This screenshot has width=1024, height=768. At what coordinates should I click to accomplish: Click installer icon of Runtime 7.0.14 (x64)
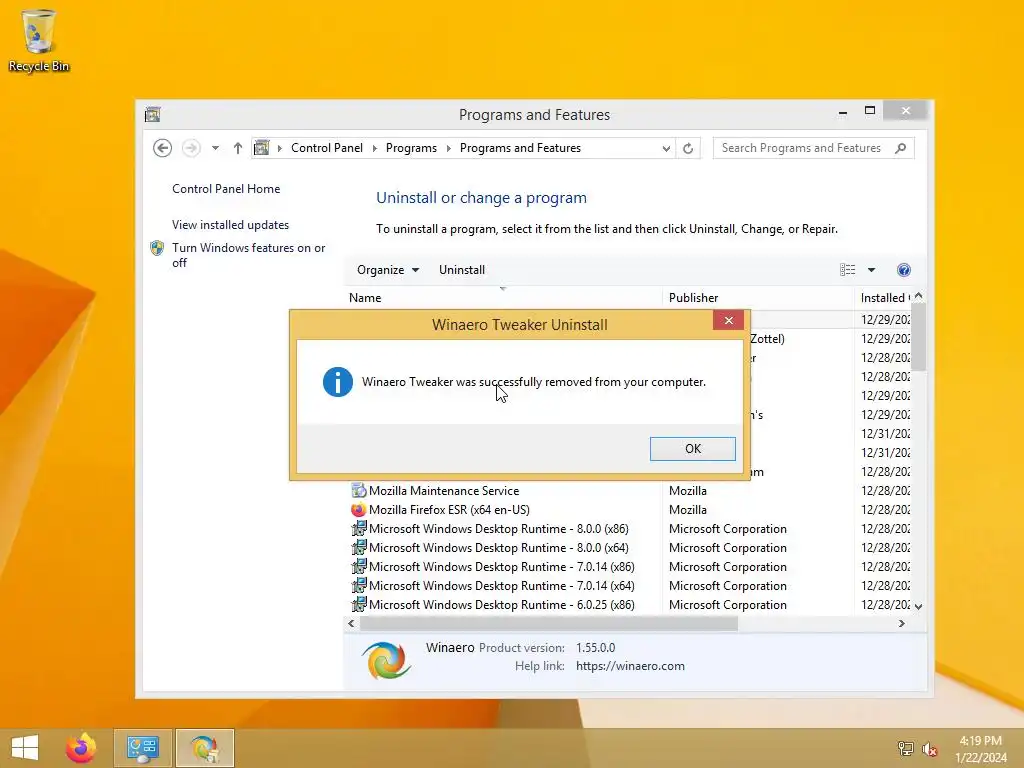[359, 585]
